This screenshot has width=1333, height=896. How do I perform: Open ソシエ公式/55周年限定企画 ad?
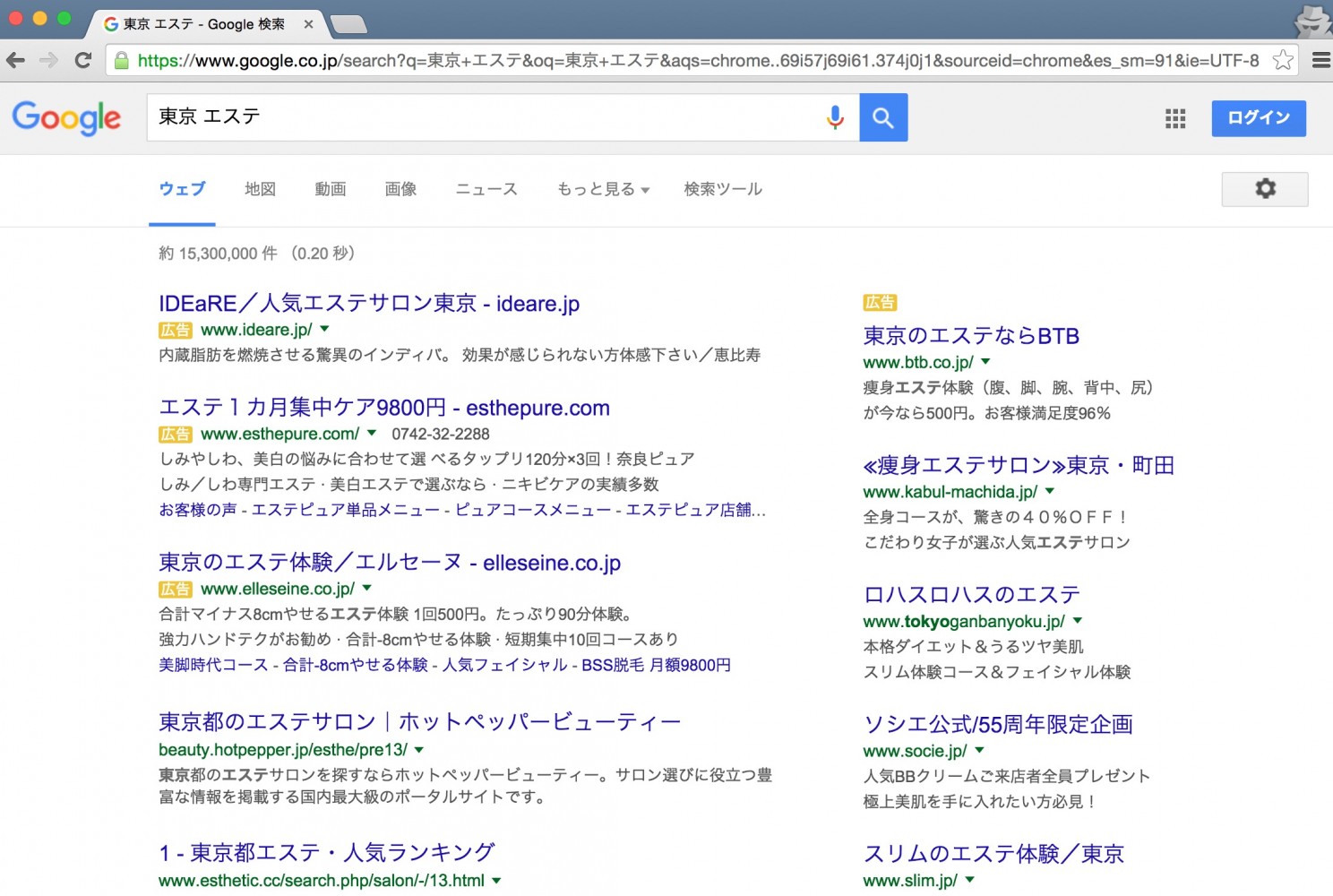coord(998,724)
